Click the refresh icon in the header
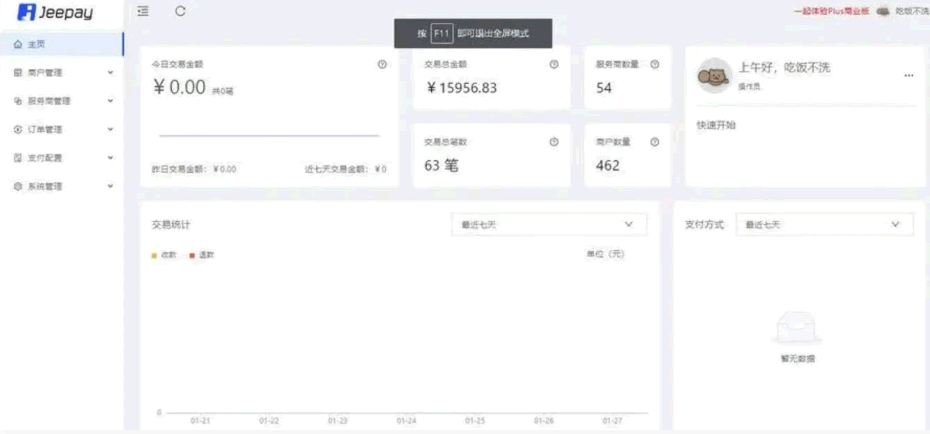The height and width of the screenshot is (434, 930). pyautogui.click(x=180, y=11)
